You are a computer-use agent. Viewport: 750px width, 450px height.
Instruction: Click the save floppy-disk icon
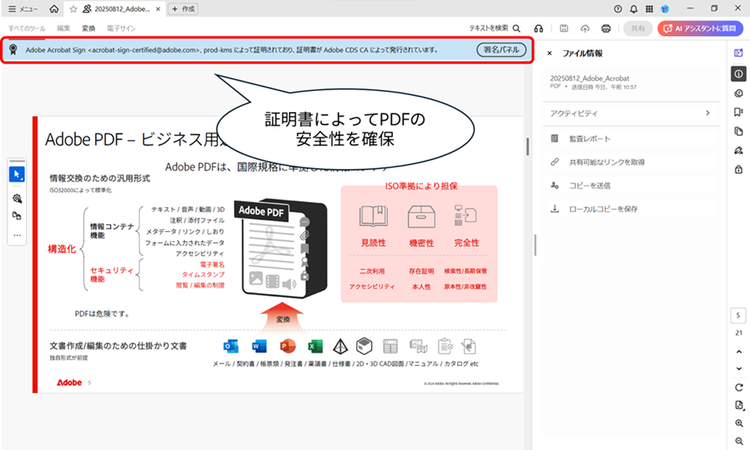[564, 29]
